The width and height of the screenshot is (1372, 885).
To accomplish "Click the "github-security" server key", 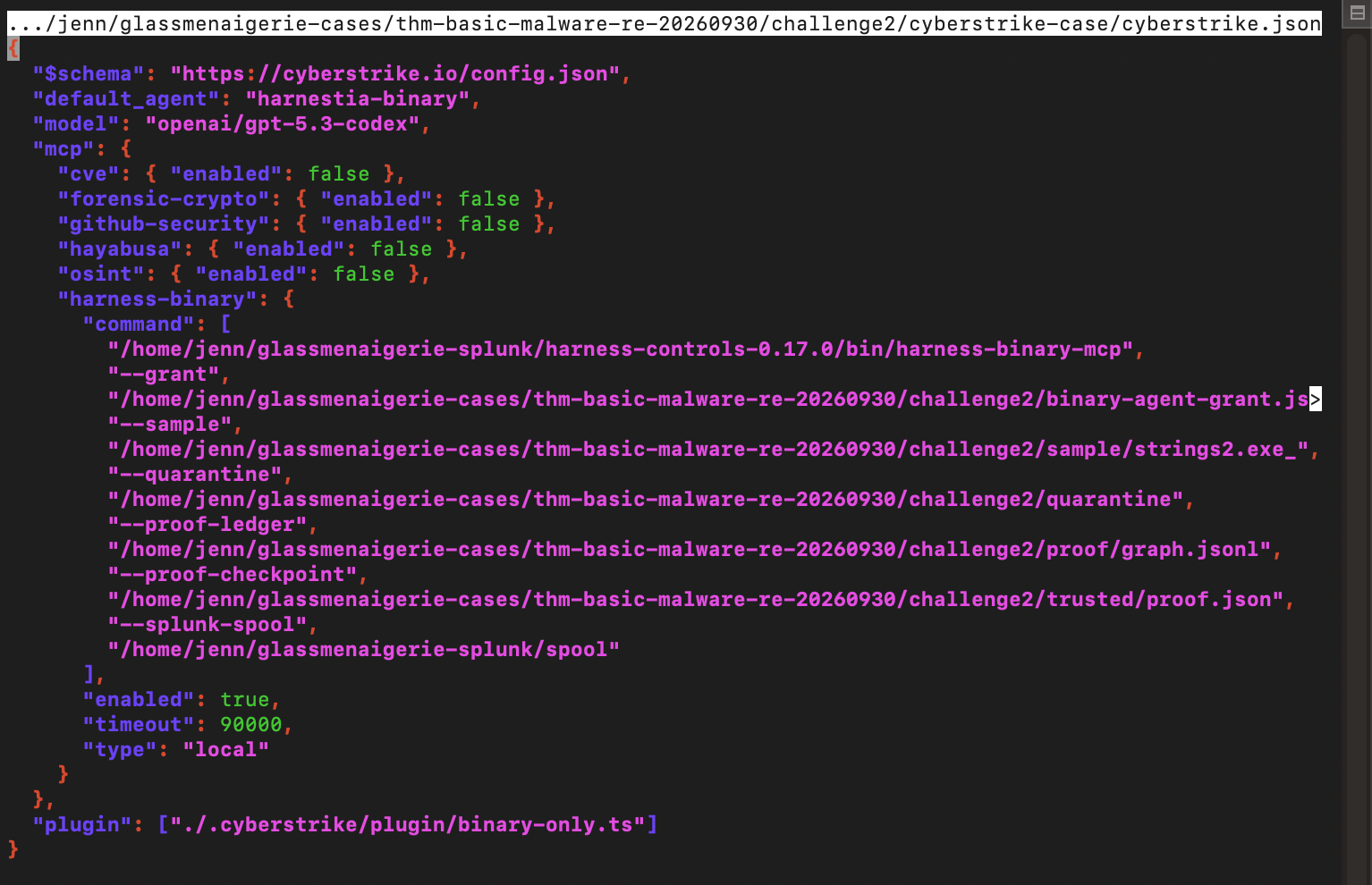I will [x=164, y=223].
